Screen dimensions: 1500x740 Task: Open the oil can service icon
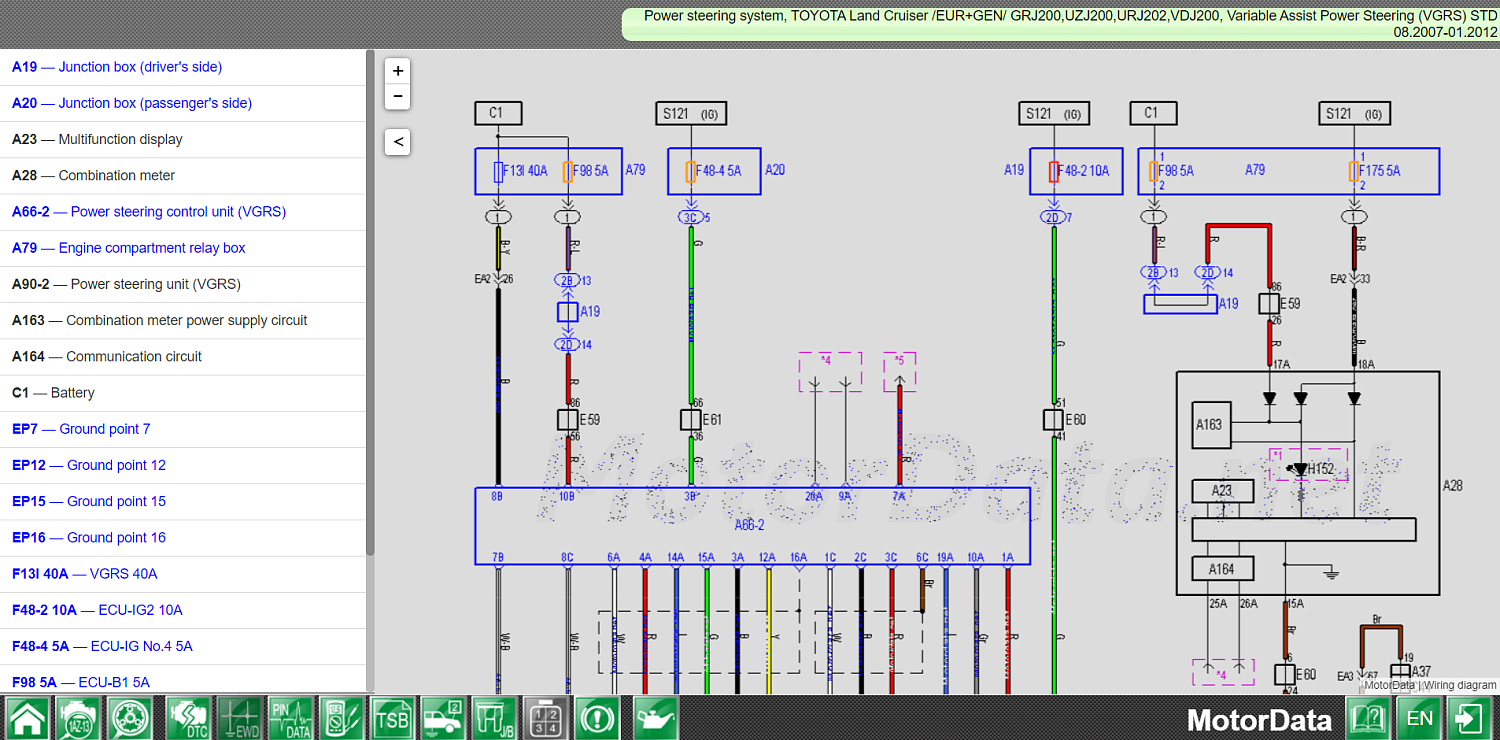[x=655, y=718]
